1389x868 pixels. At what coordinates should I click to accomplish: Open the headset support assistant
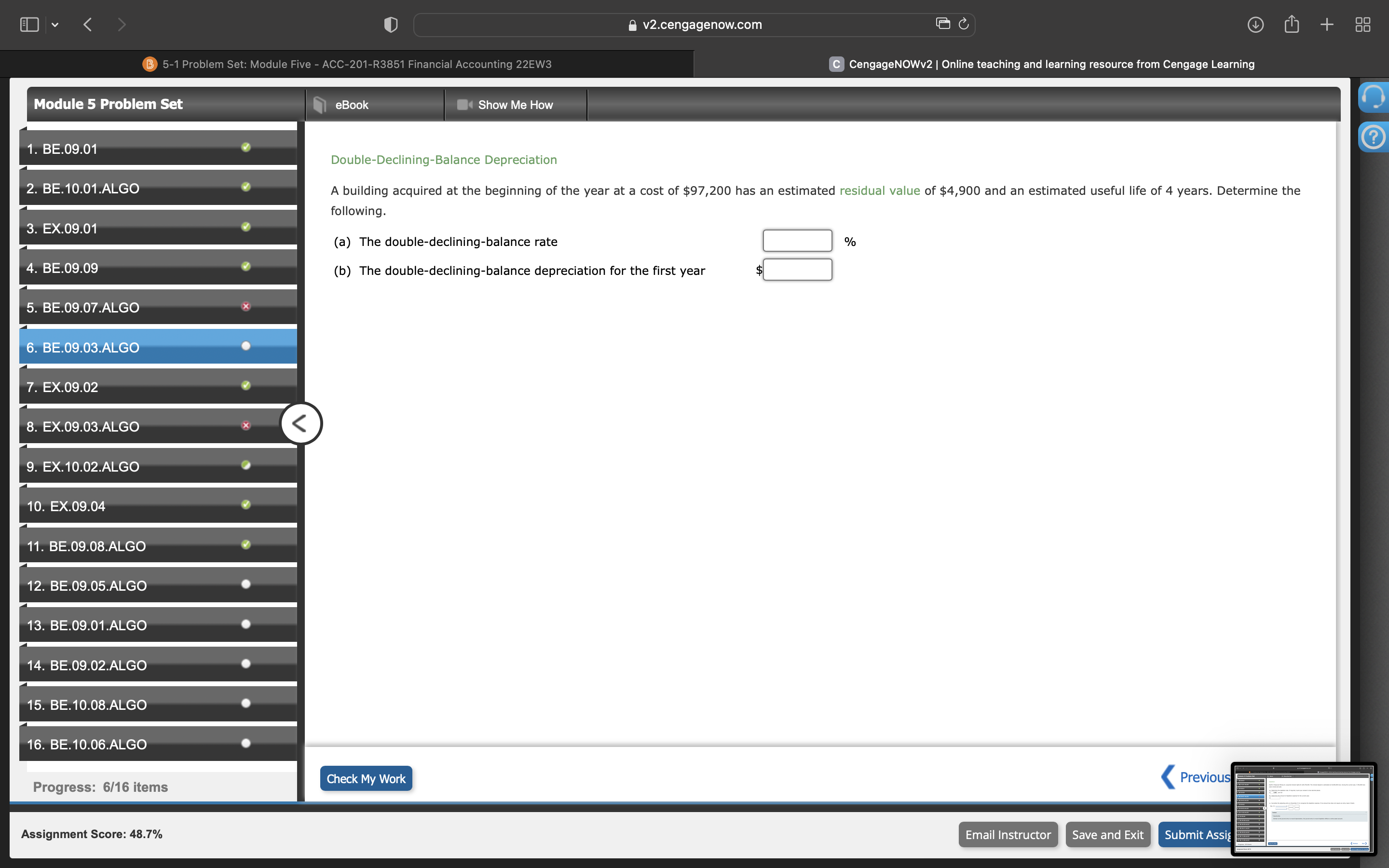point(1374,97)
